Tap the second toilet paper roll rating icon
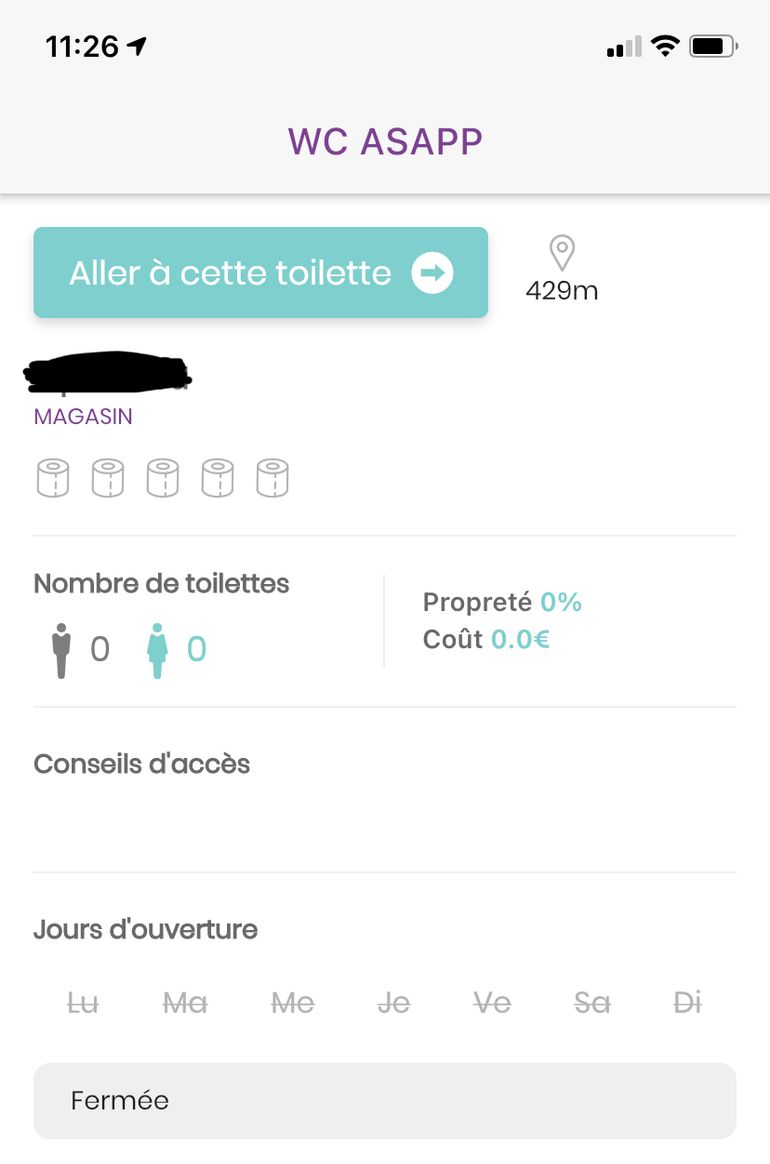 pyautogui.click(x=108, y=478)
